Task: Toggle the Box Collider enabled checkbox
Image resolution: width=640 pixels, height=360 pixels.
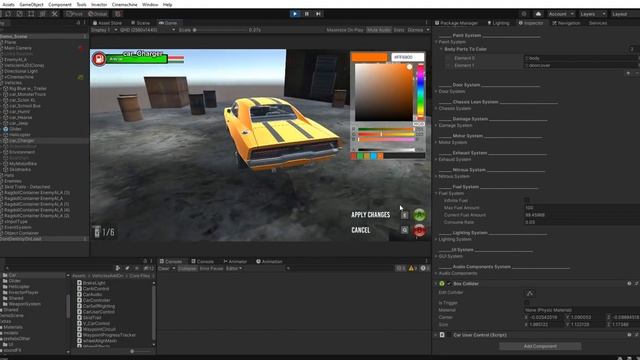Action: click(449, 283)
